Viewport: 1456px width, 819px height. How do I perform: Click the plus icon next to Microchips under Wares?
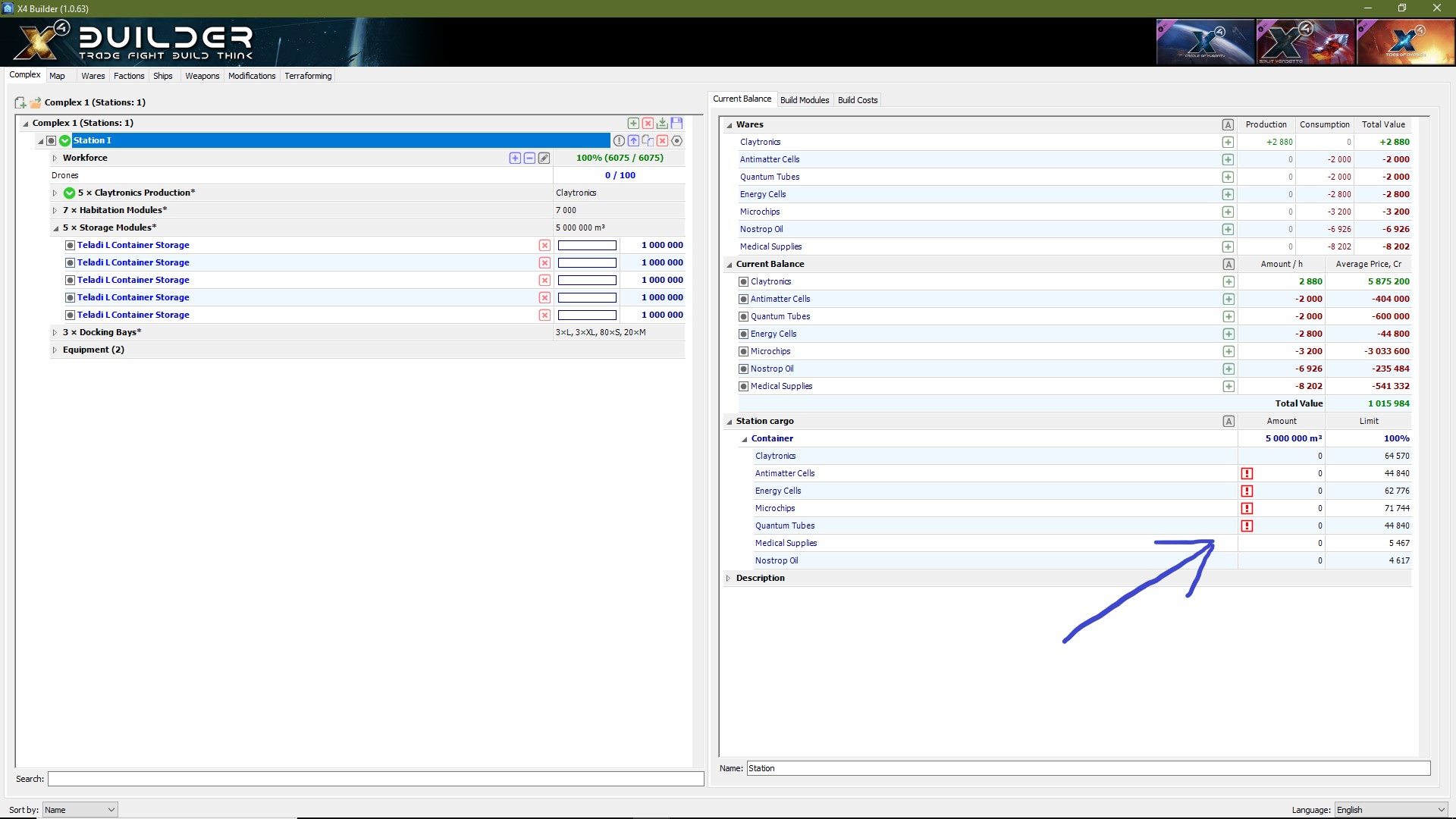[x=1228, y=212]
